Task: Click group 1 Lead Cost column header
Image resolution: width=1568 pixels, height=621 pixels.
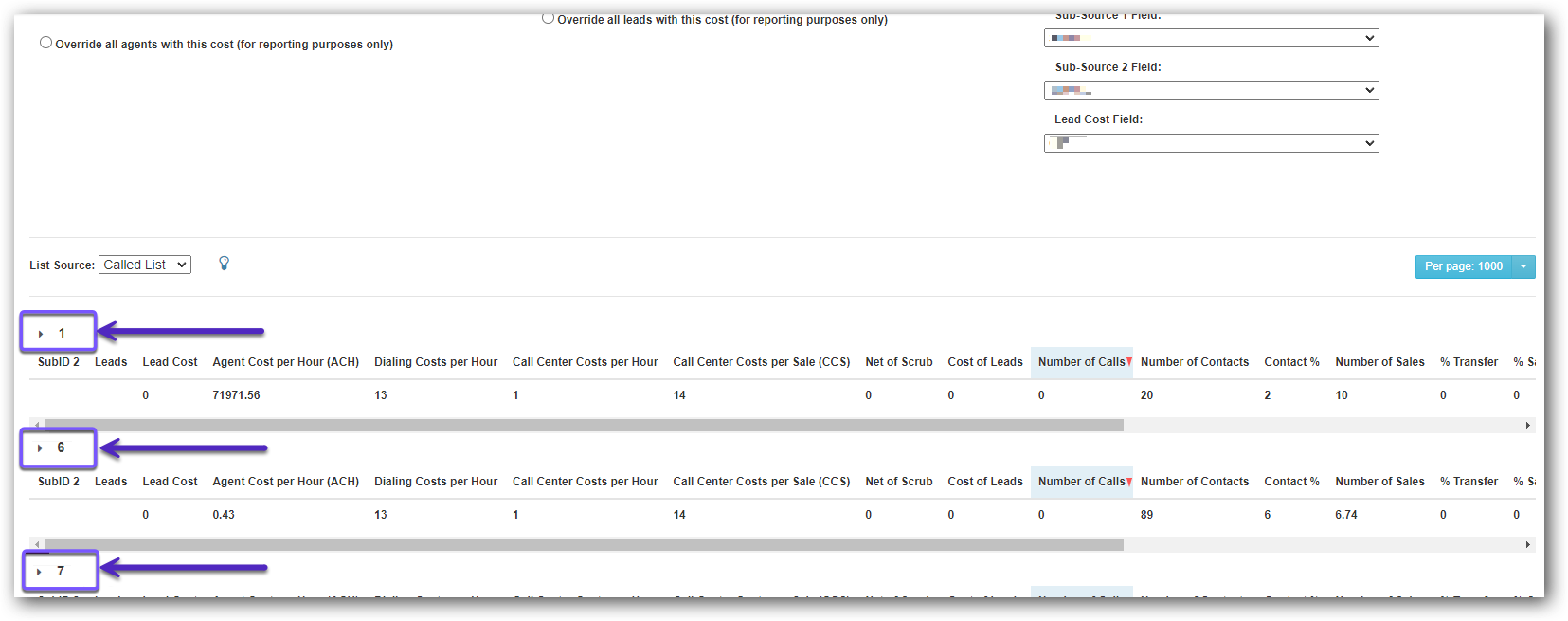Action: (170, 362)
